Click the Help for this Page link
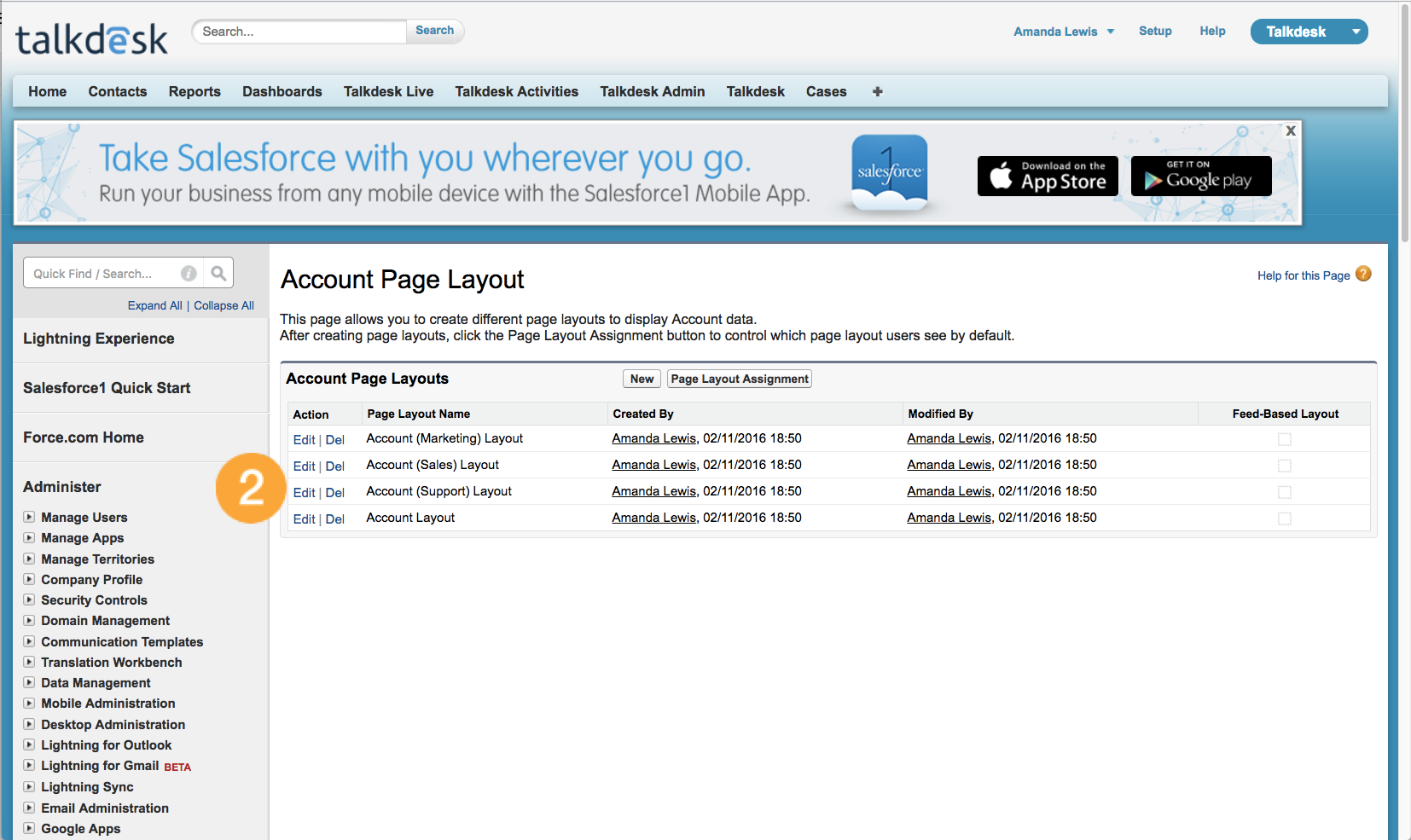Image resolution: width=1411 pixels, height=840 pixels. tap(1304, 275)
